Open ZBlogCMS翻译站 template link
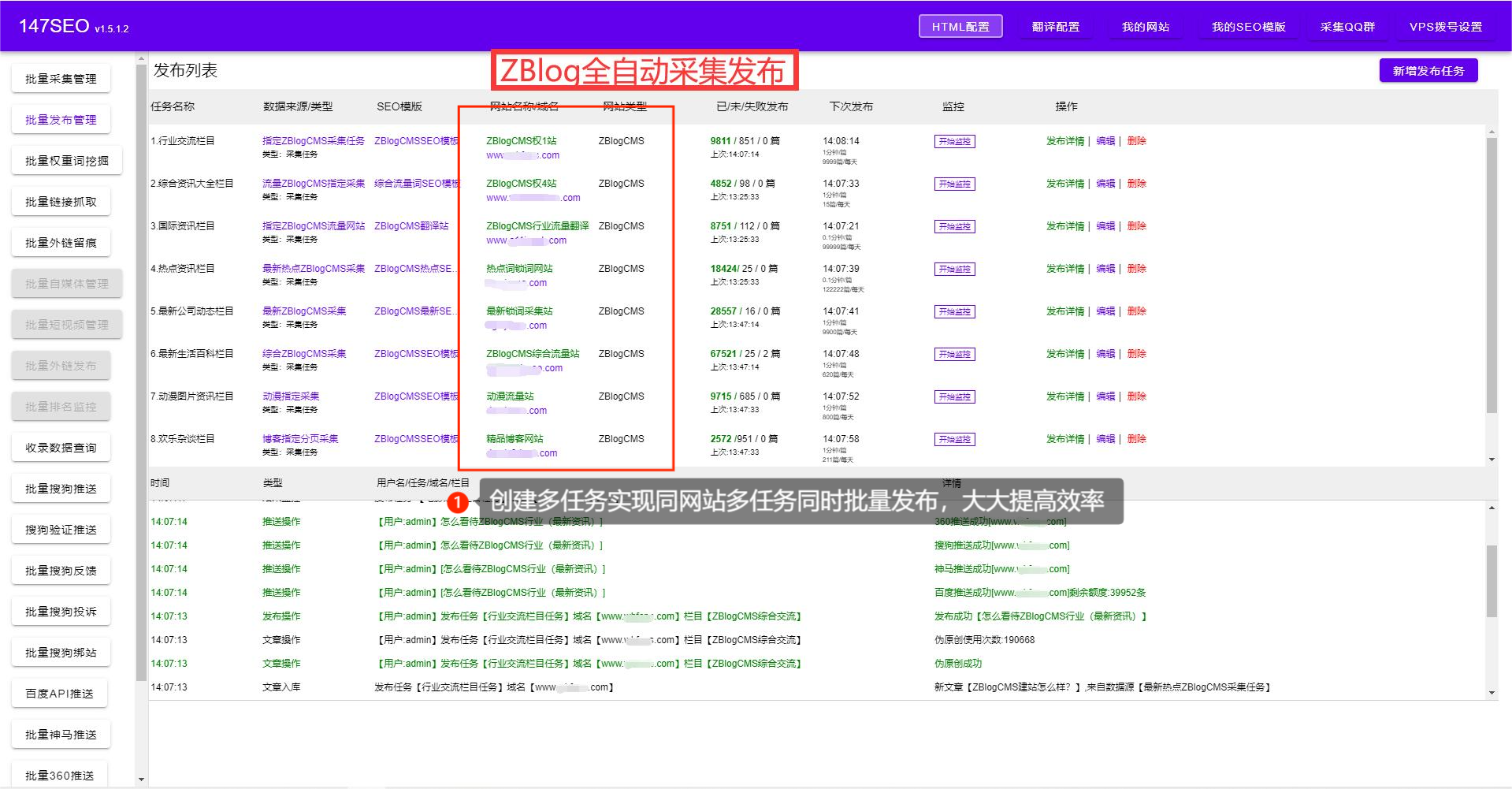 tap(411, 226)
